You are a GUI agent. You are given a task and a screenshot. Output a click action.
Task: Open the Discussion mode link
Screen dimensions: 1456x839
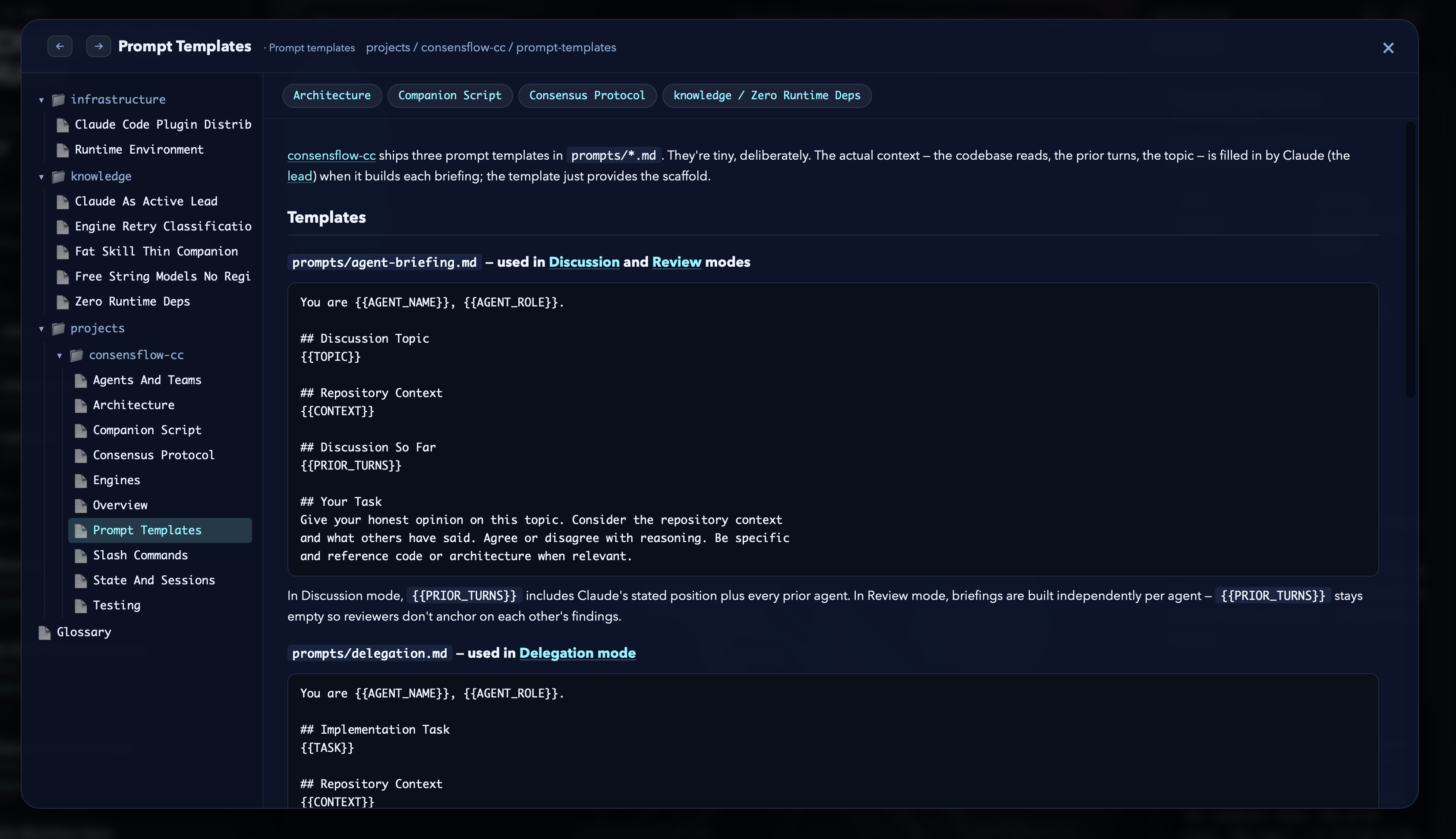point(584,262)
